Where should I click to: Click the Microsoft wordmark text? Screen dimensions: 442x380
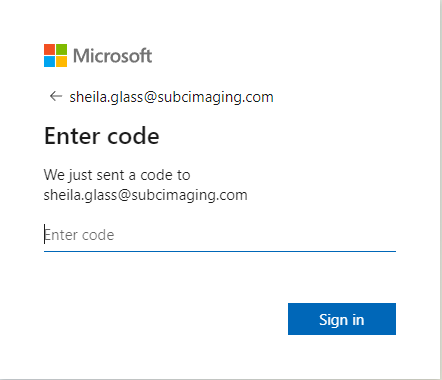pyautogui.click(x=112, y=55)
